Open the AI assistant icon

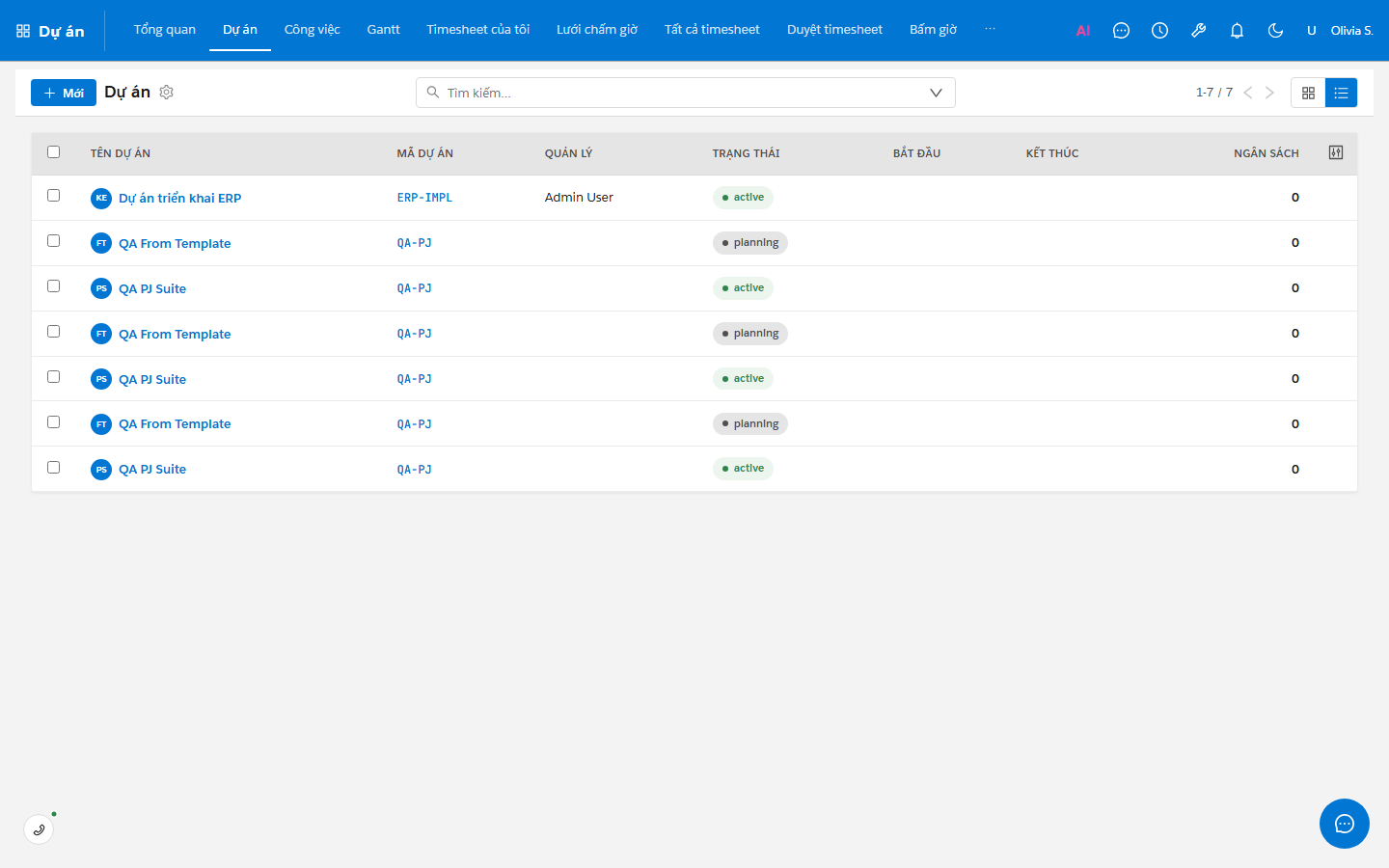(1082, 31)
